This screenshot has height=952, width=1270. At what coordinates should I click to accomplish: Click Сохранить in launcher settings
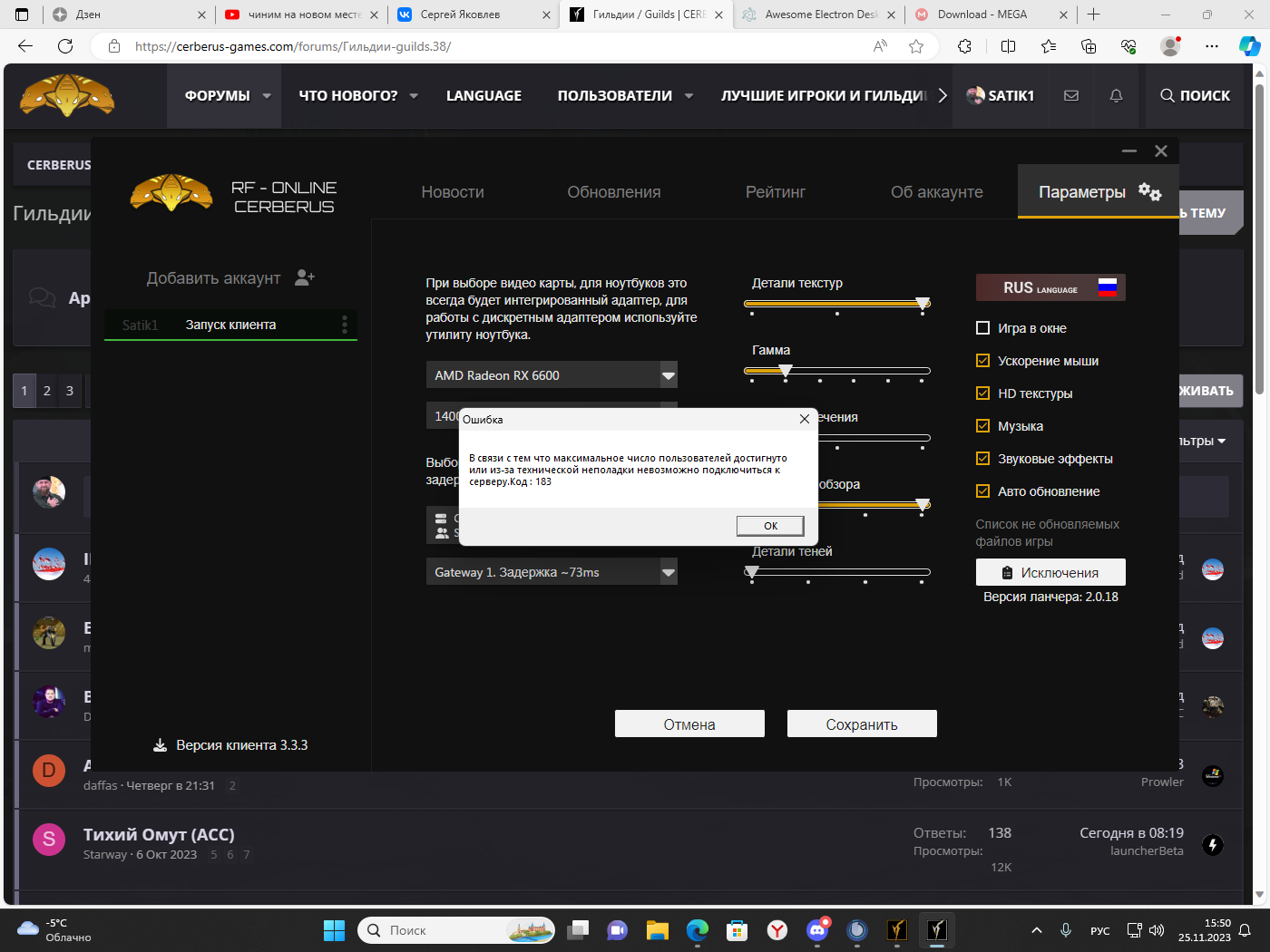862,724
